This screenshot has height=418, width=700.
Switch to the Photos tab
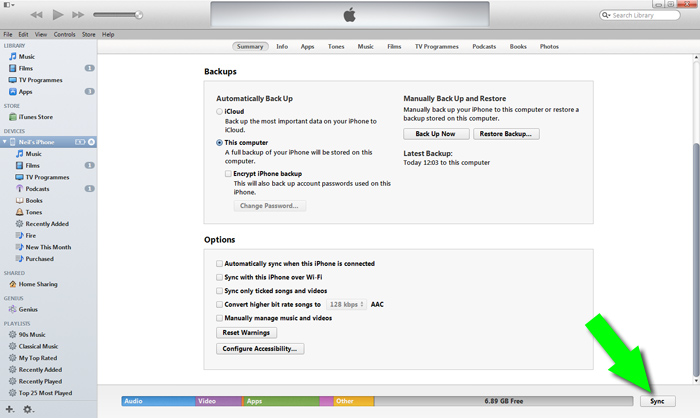click(549, 46)
